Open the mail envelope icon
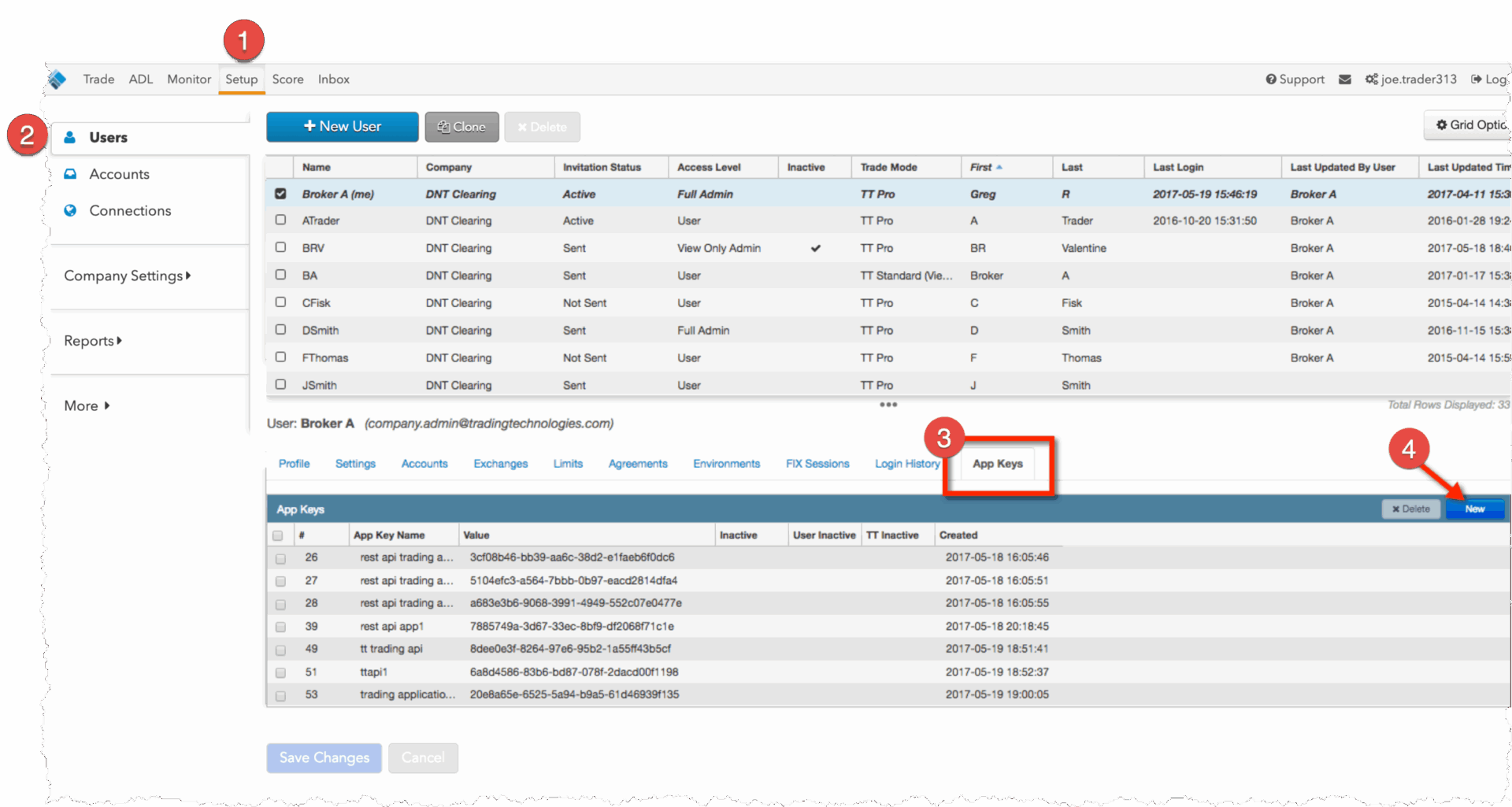 click(x=1345, y=80)
